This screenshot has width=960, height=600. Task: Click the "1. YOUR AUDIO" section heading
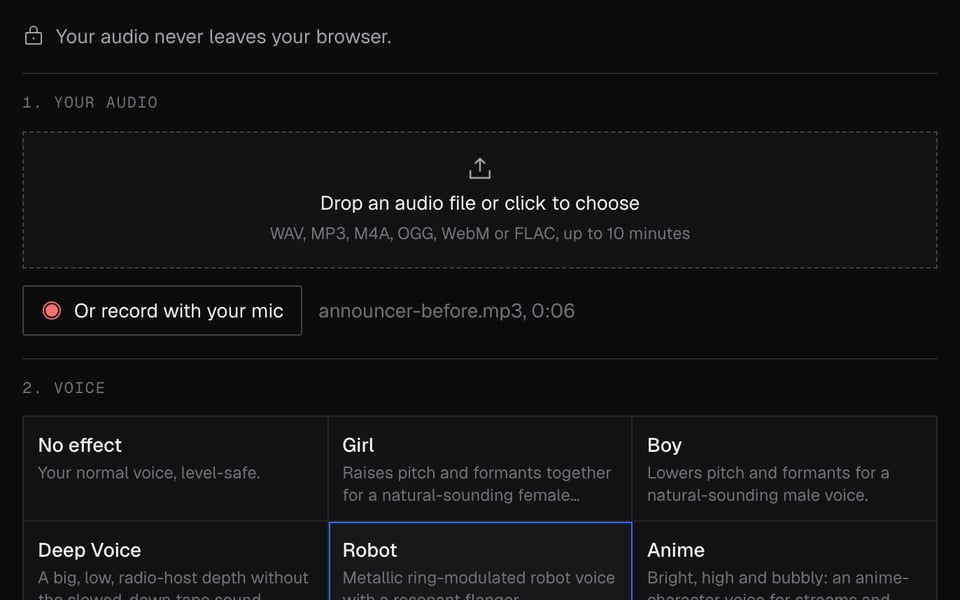point(90,102)
